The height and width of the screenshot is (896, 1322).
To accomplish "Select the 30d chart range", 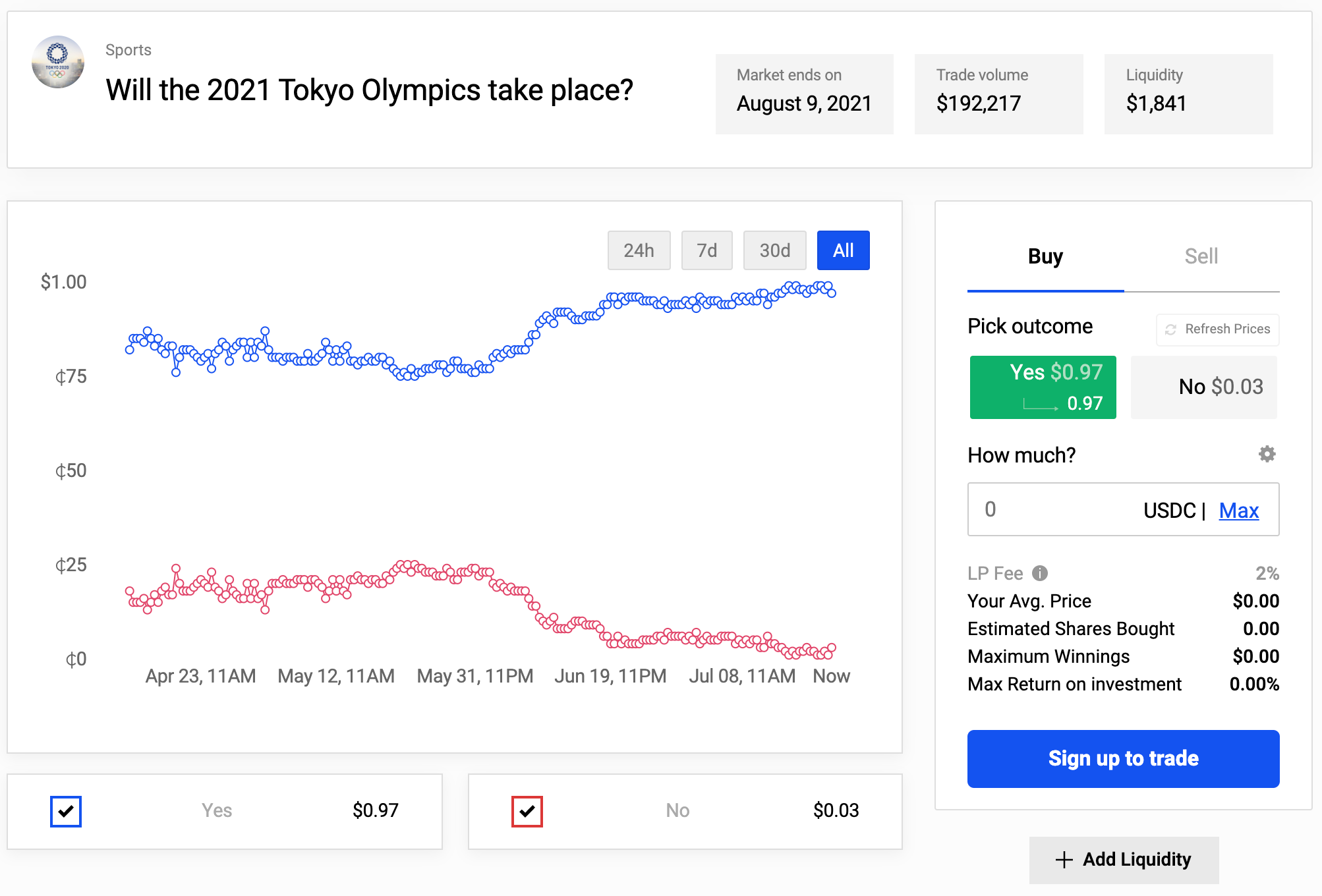I will pyautogui.click(x=774, y=250).
